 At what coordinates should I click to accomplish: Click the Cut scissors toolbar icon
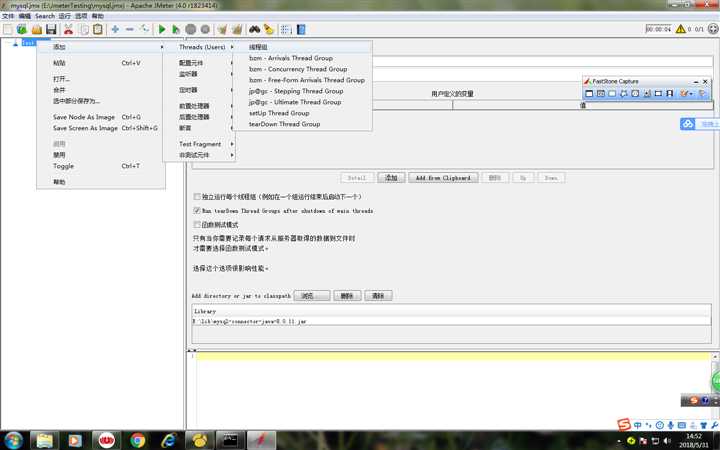pos(68,29)
